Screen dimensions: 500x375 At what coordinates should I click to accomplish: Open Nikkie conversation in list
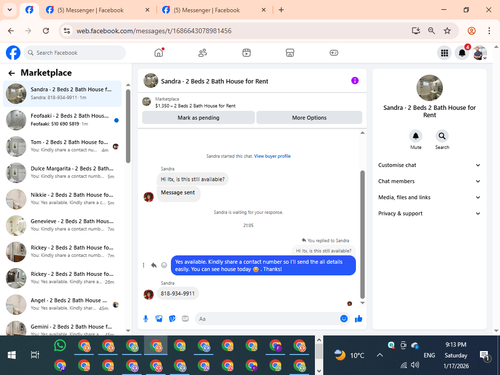62,199
